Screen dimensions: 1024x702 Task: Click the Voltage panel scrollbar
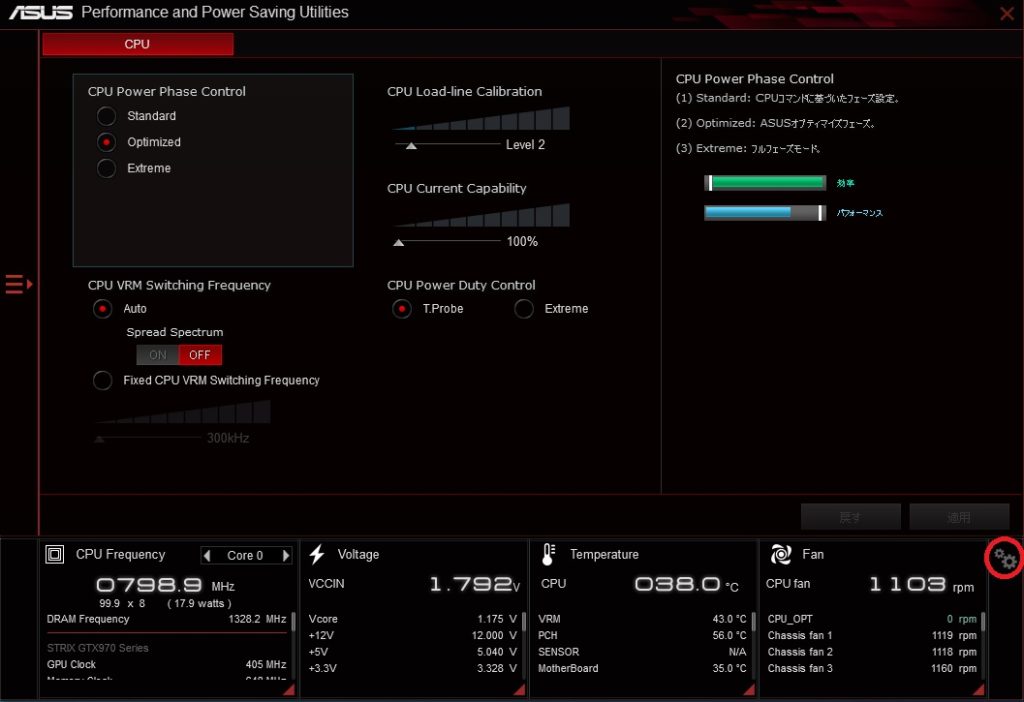click(x=524, y=621)
